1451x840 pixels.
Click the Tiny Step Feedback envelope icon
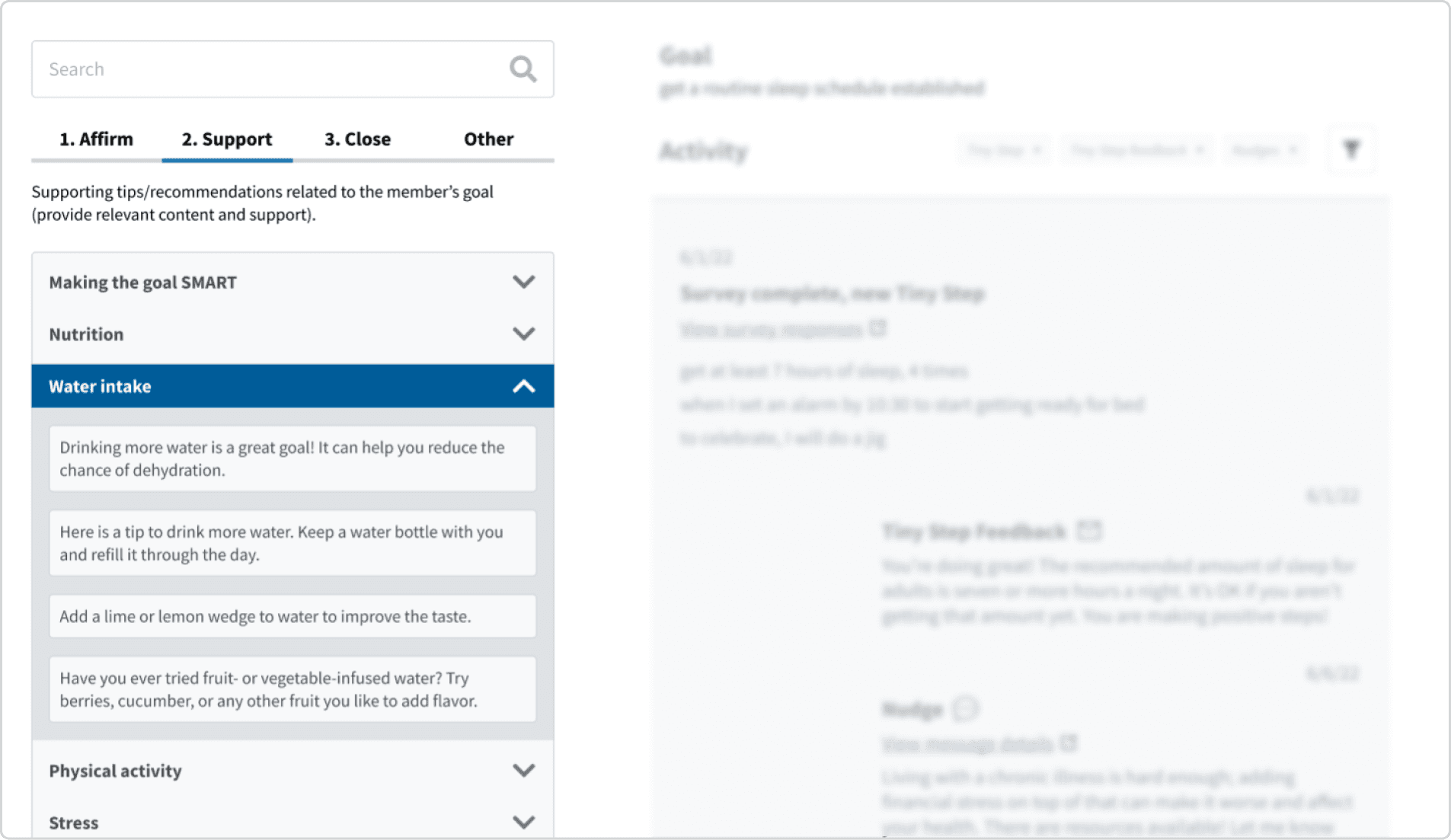coord(1089,530)
